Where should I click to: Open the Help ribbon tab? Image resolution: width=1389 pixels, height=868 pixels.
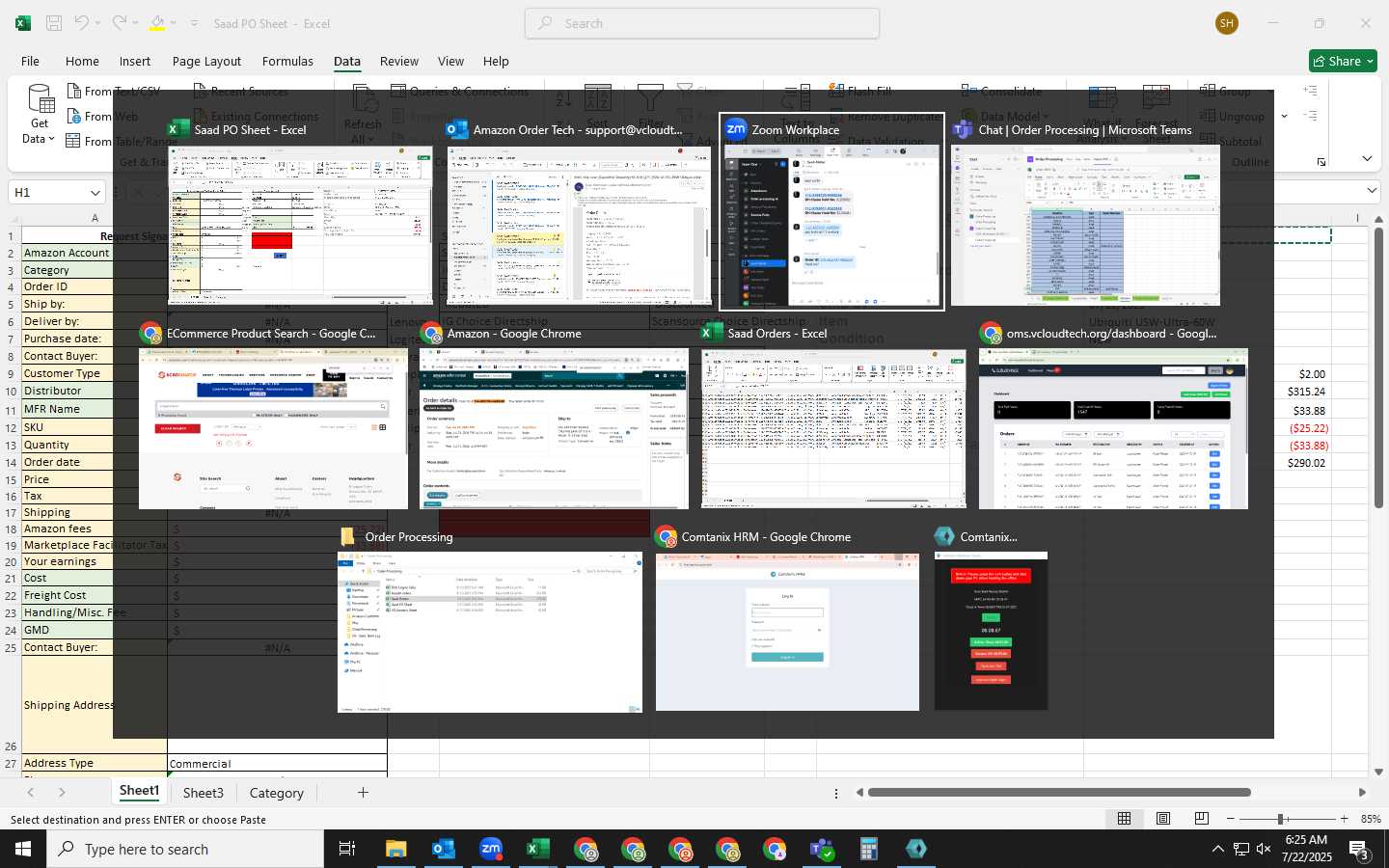click(x=496, y=61)
